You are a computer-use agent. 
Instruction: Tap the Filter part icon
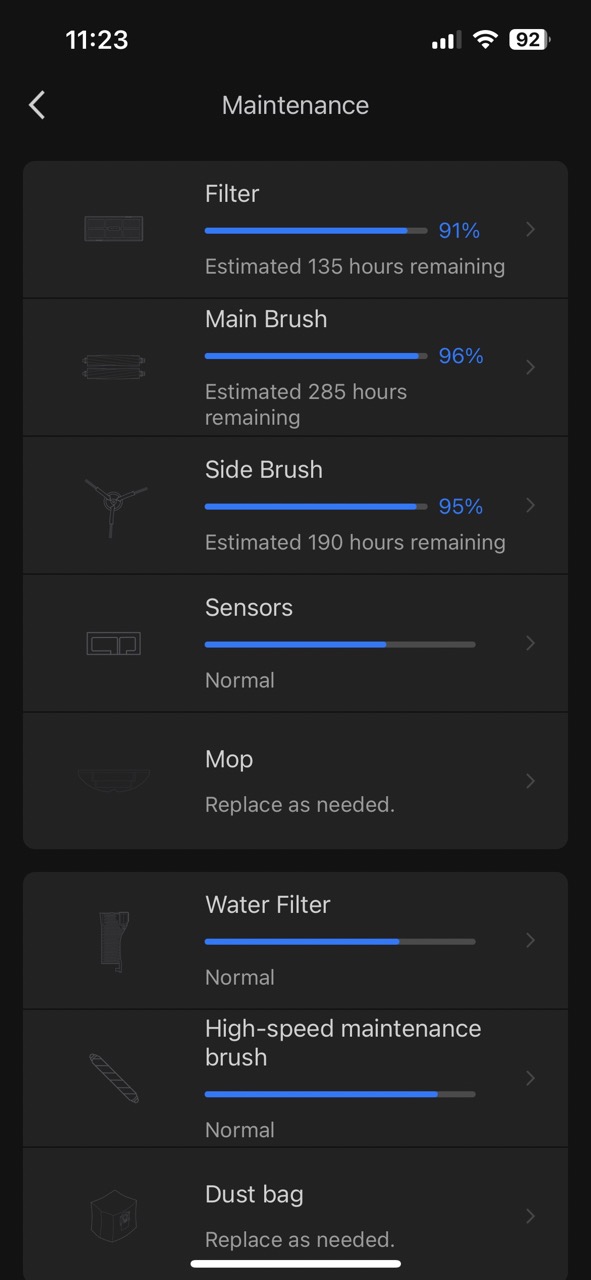click(x=114, y=229)
